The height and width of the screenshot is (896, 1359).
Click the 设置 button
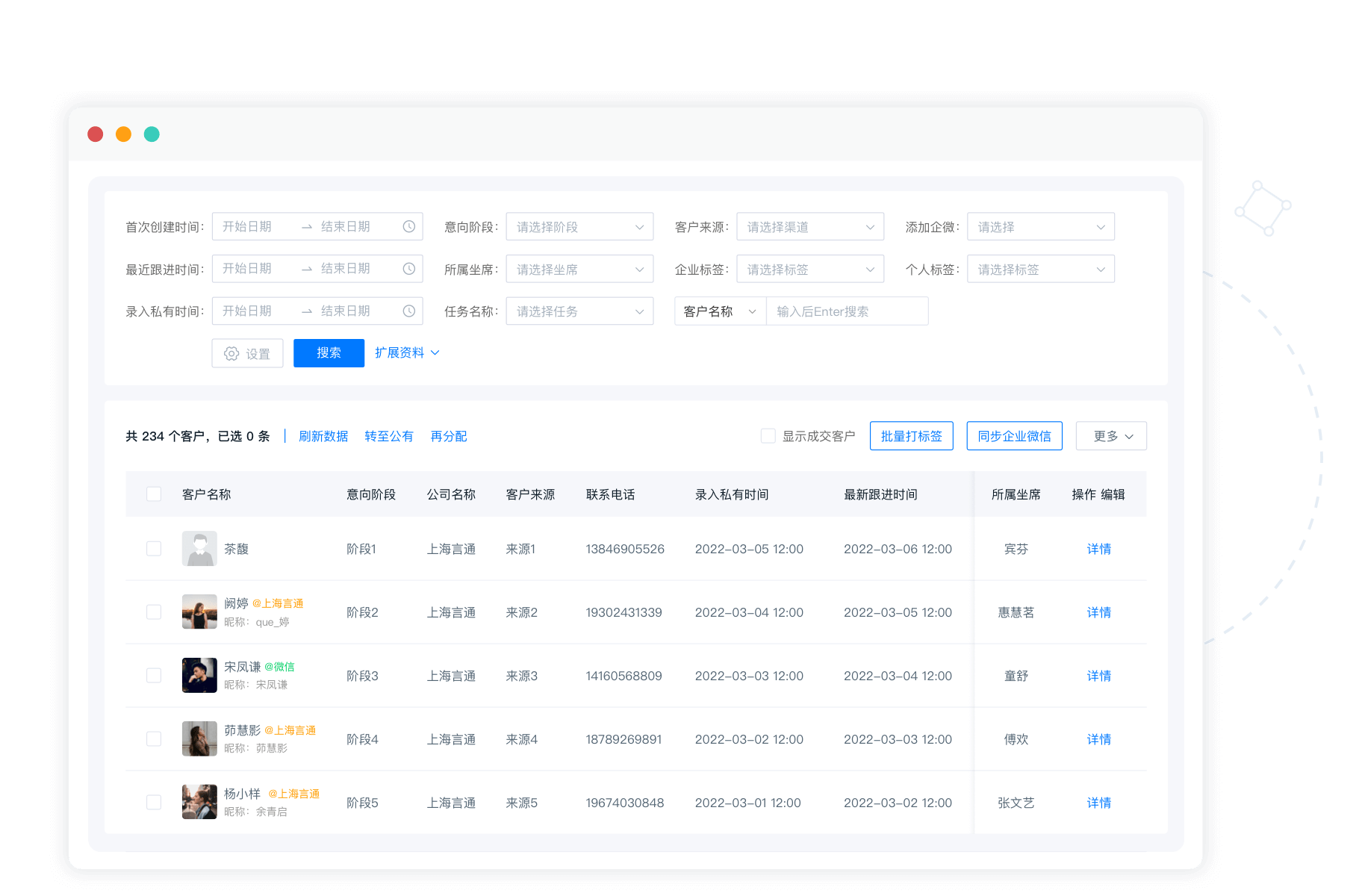[x=247, y=353]
